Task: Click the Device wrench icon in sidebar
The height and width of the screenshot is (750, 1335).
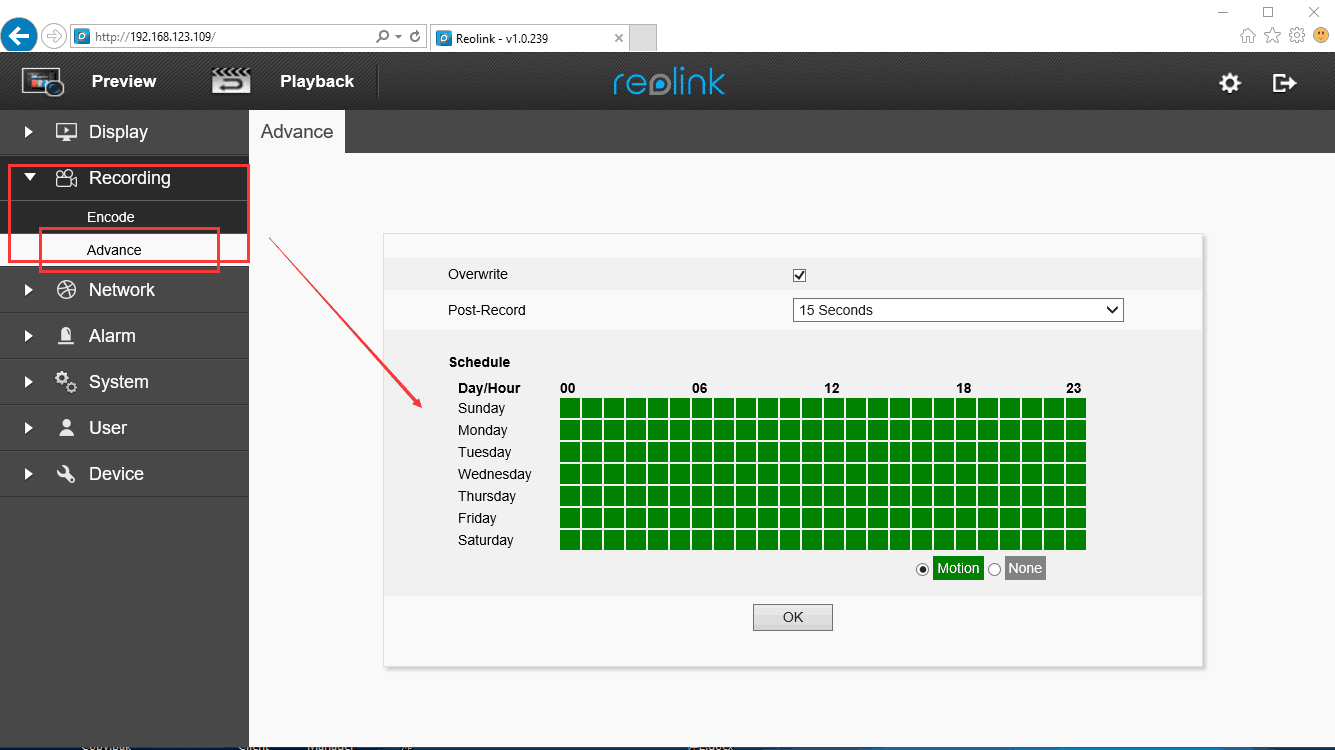Action: [66, 474]
